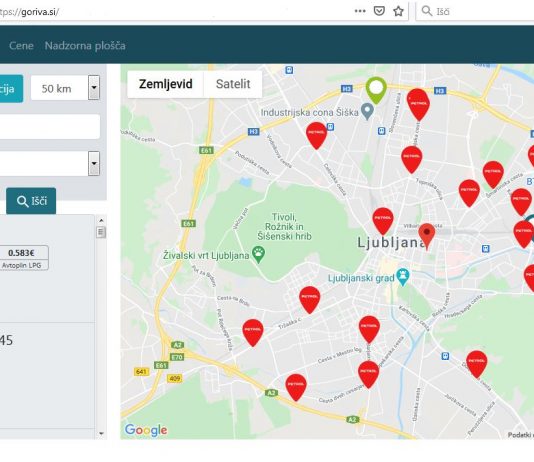Select Petrol station marker west of Tivoli on Tržaška
534x462 pixels.
pyautogui.click(x=253, y=332)
